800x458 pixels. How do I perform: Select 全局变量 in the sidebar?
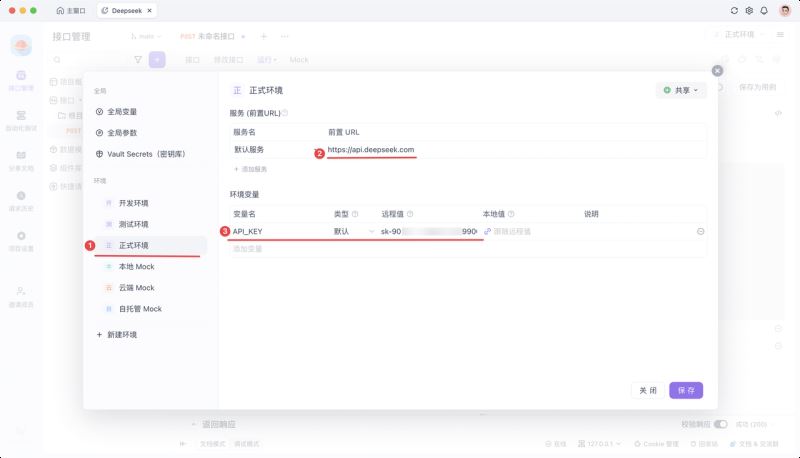[x=116, y=112]
